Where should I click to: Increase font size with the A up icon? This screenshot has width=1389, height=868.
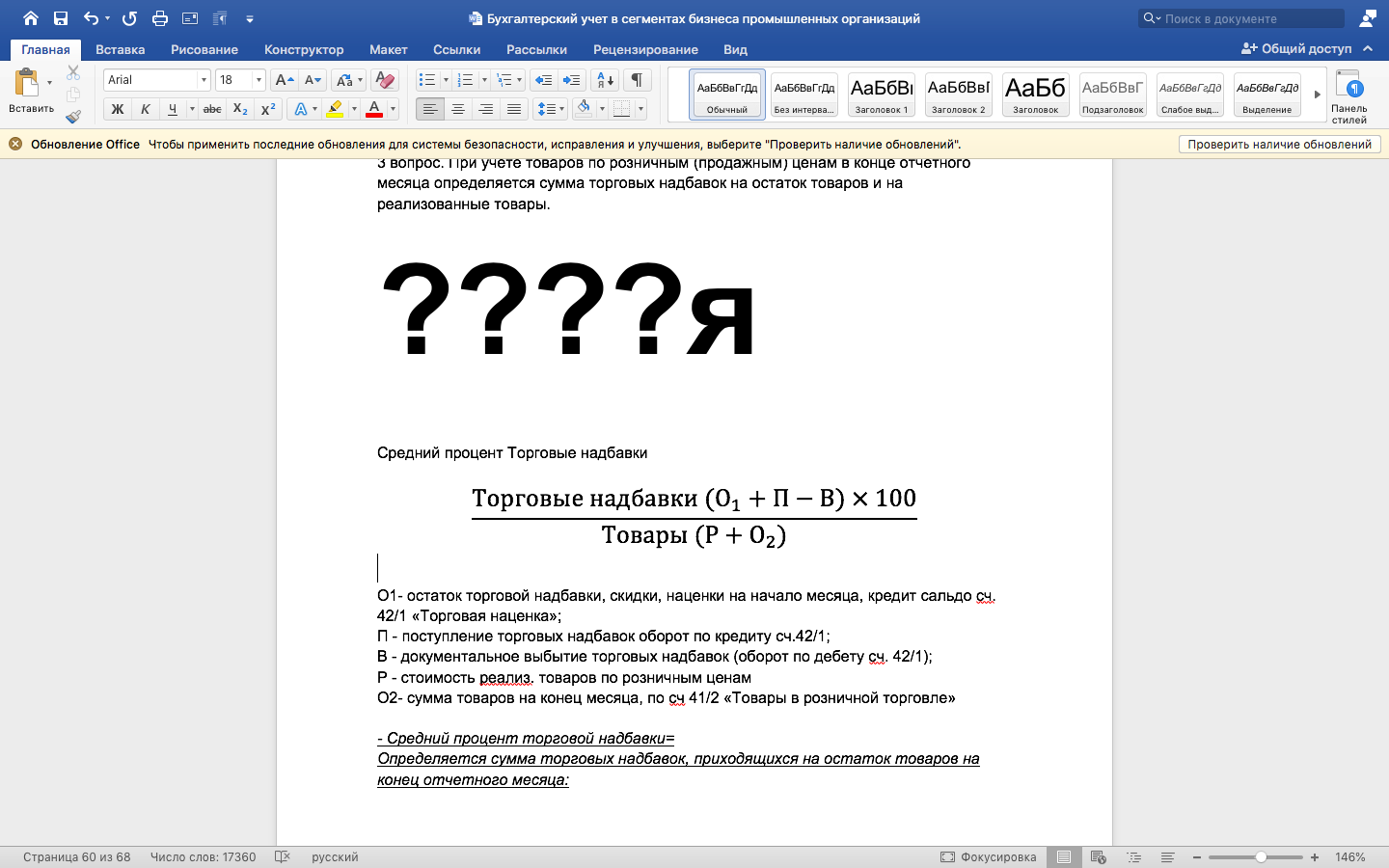pyautogui.click(x=284, y=80)
